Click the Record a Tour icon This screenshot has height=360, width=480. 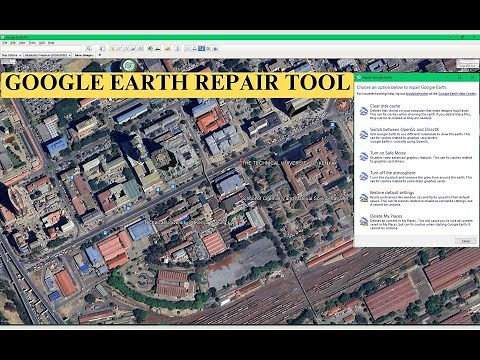point(140,49)
